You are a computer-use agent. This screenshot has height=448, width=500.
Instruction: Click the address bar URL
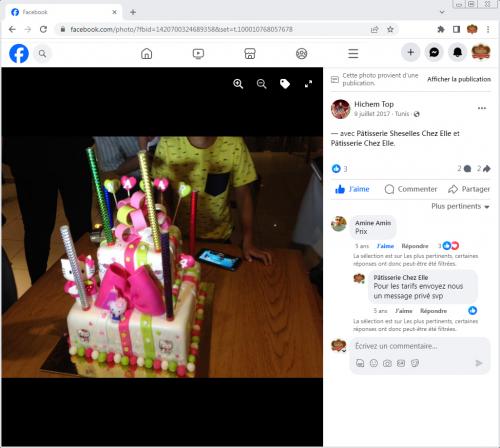(181, 29)
